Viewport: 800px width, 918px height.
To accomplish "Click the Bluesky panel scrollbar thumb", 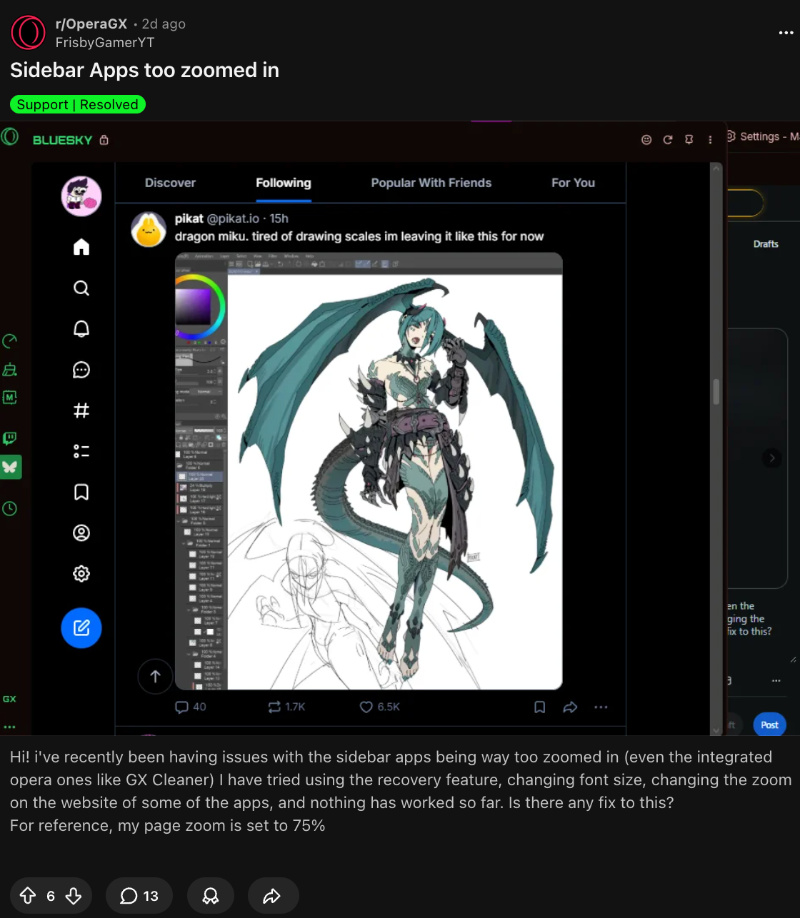I will [716, 392].
